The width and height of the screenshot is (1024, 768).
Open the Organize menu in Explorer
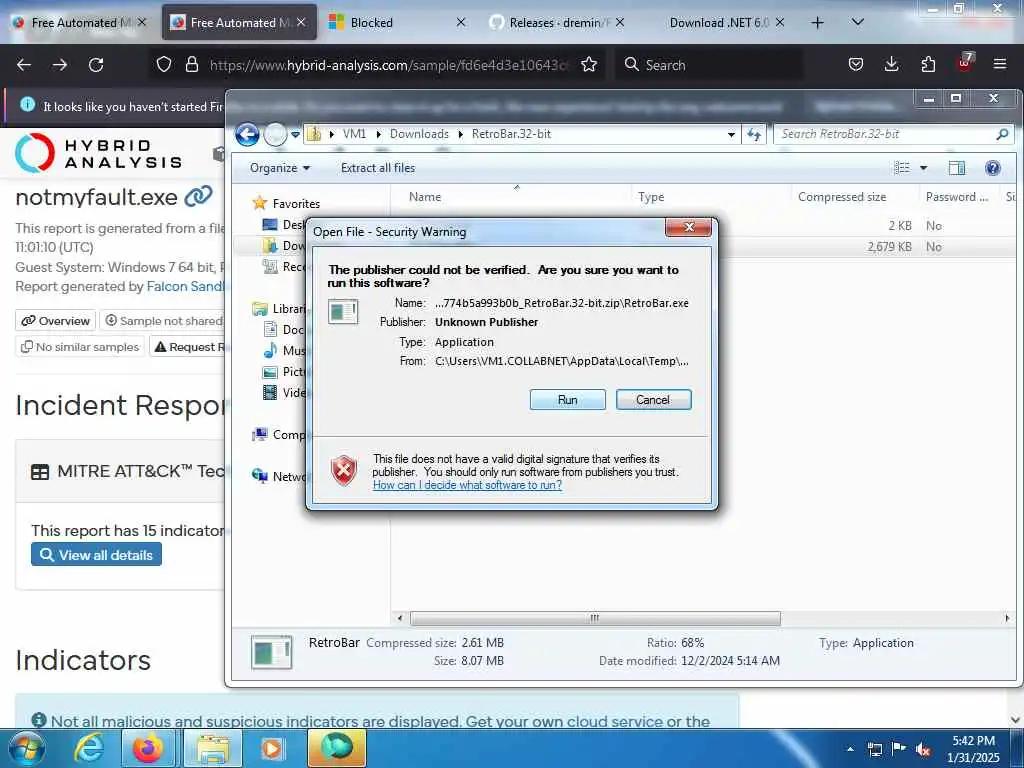(x=280, y=168)
